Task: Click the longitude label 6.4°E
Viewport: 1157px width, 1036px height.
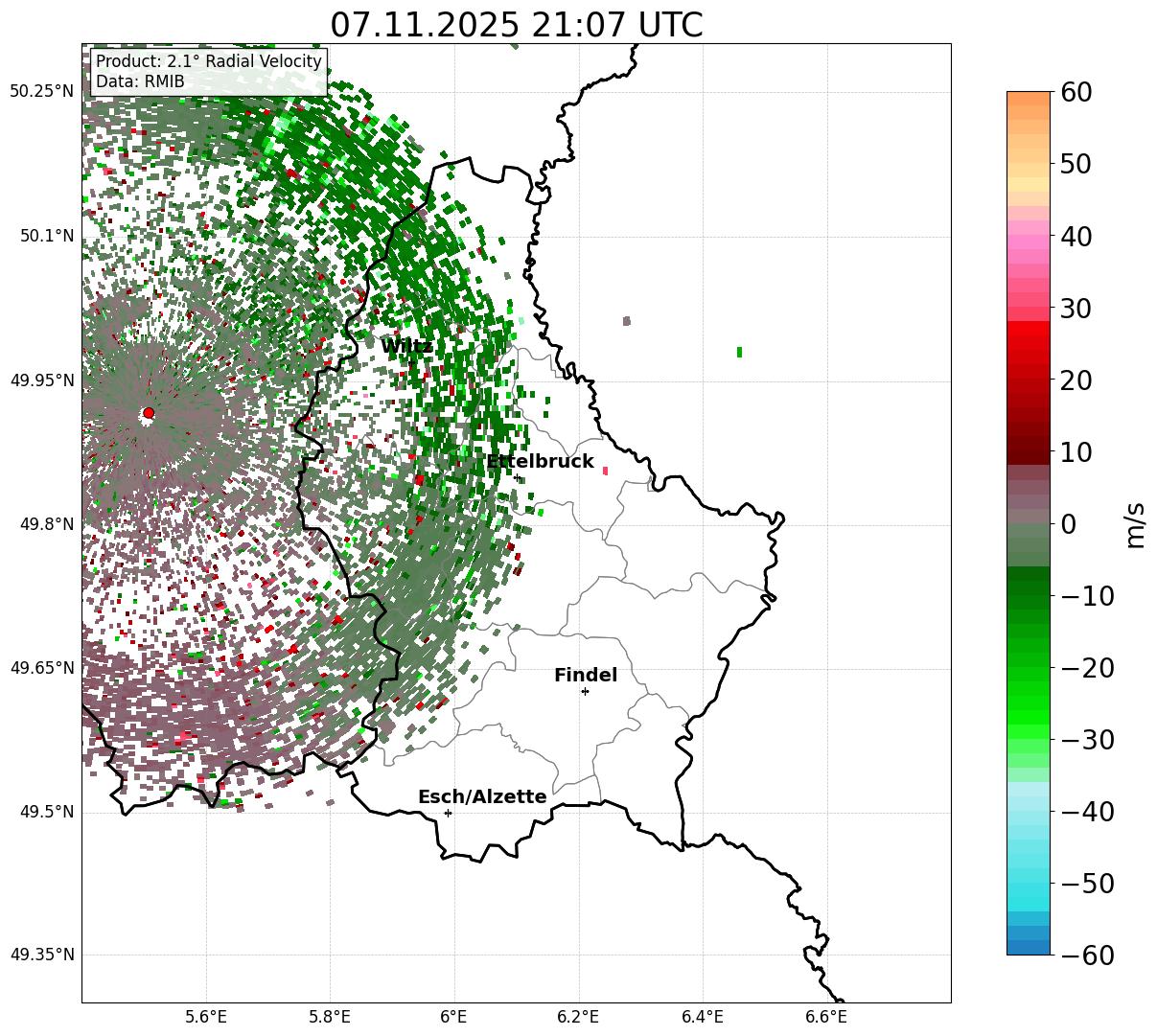Action: 703,1017
